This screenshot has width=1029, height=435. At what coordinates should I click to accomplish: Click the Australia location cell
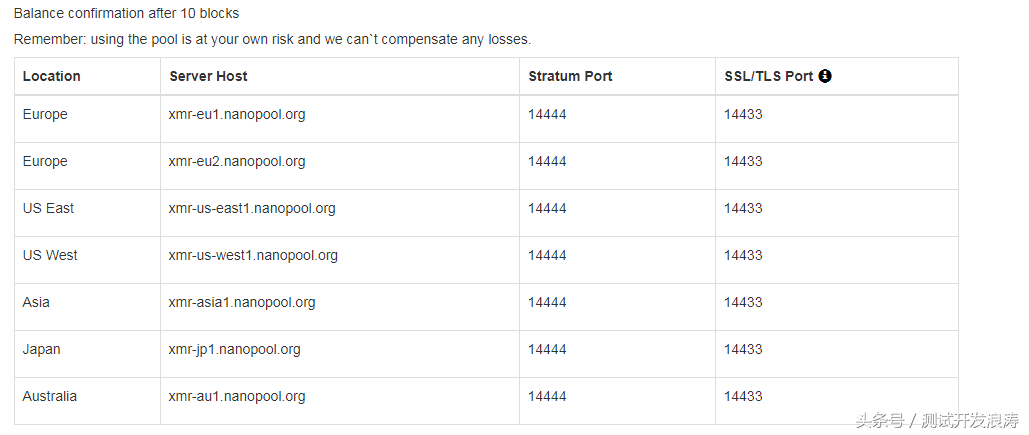[x=49, y=396]
